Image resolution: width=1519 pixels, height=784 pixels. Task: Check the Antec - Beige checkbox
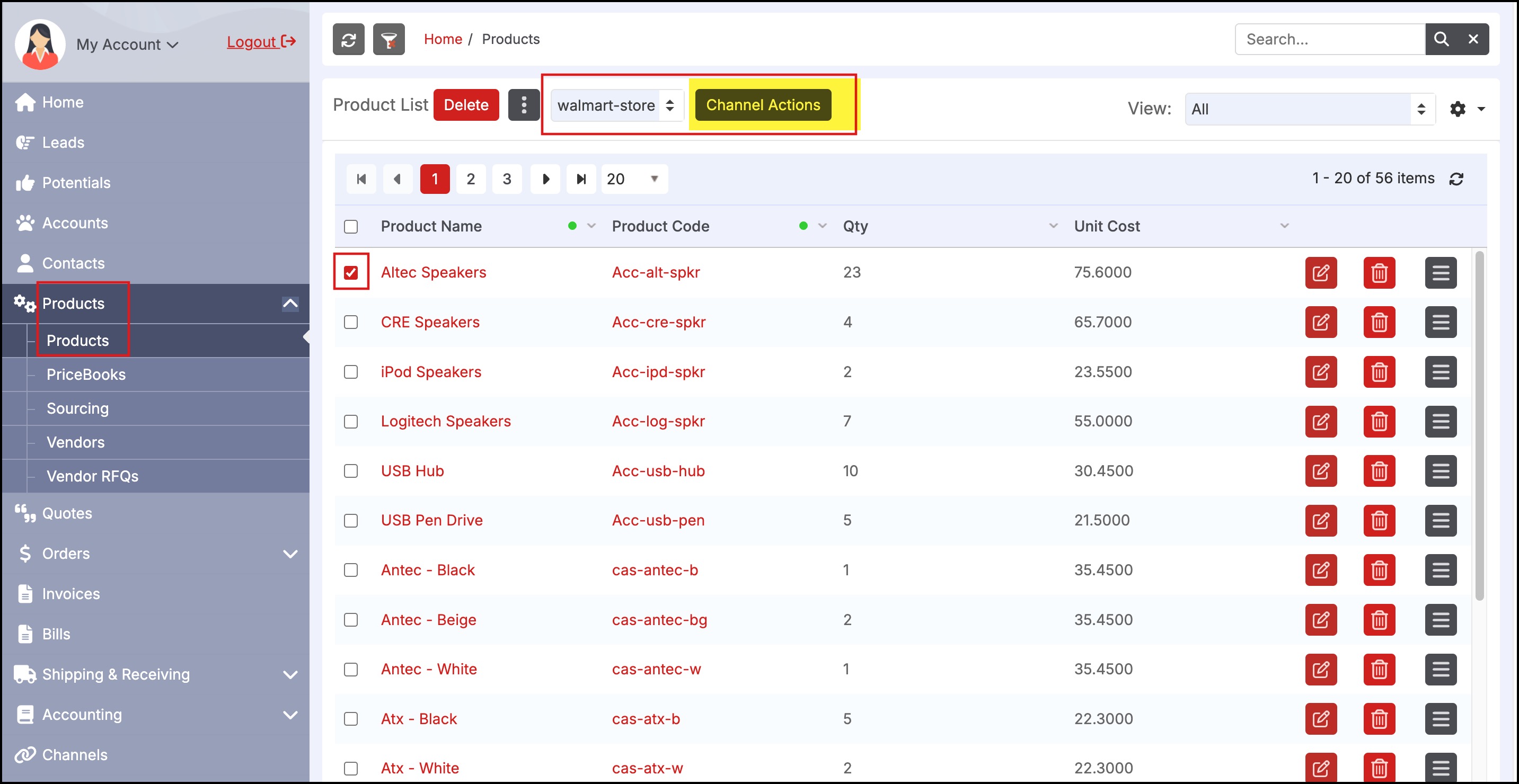tap(351, 620)
